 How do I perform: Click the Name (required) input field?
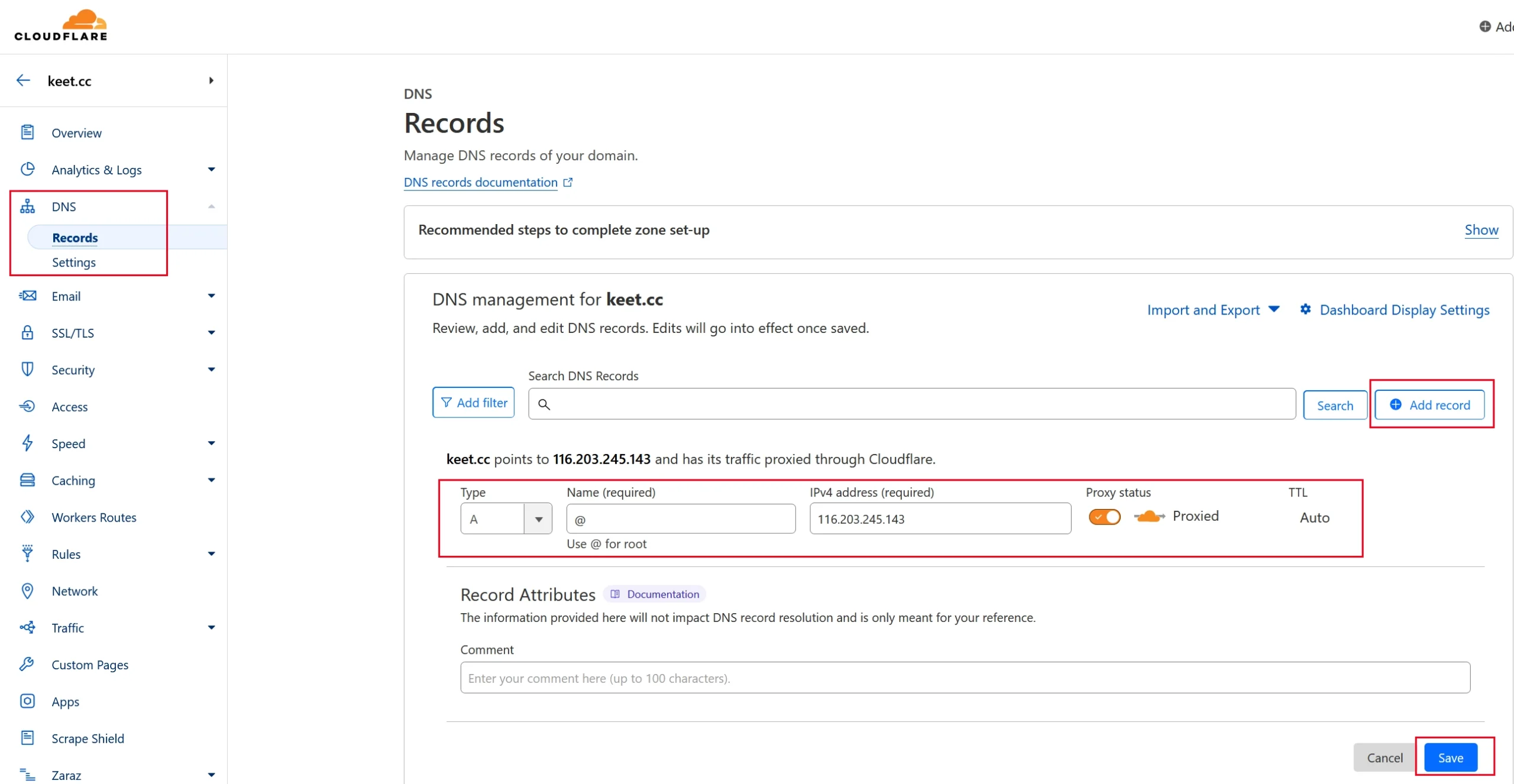tap(681, 519)
